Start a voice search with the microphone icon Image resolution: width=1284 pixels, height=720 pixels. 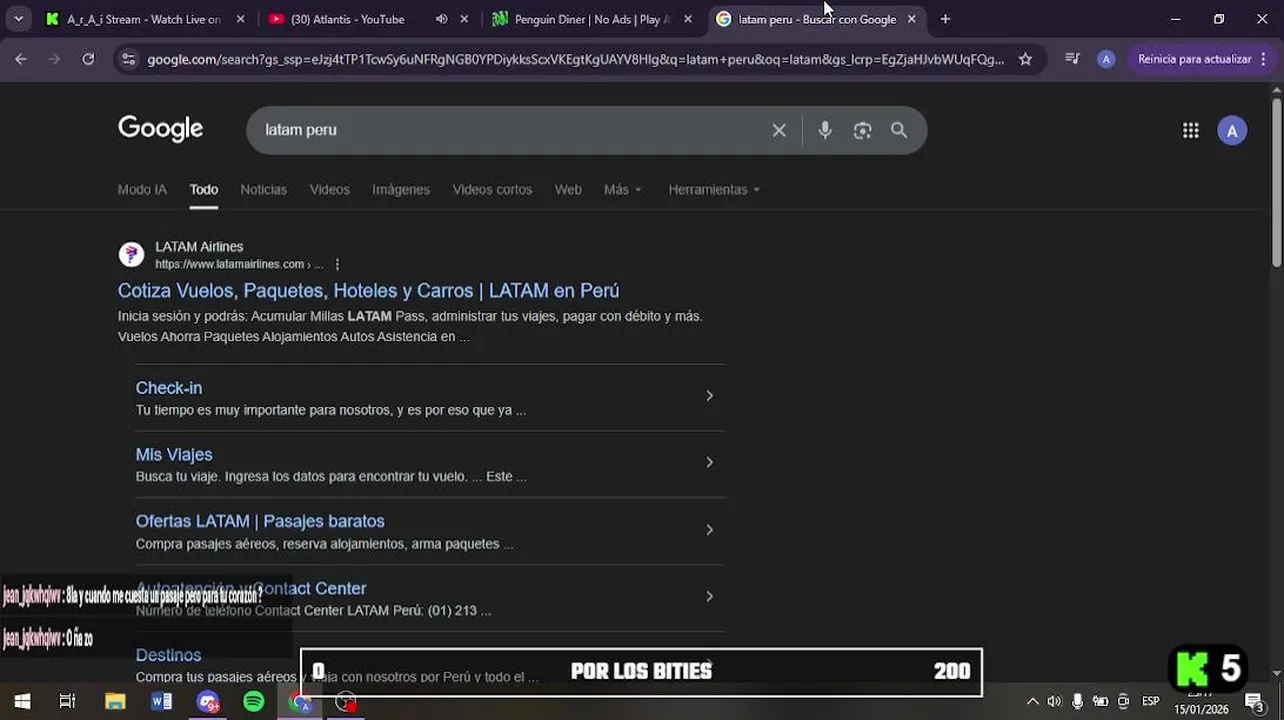click(x=825, y=130)
